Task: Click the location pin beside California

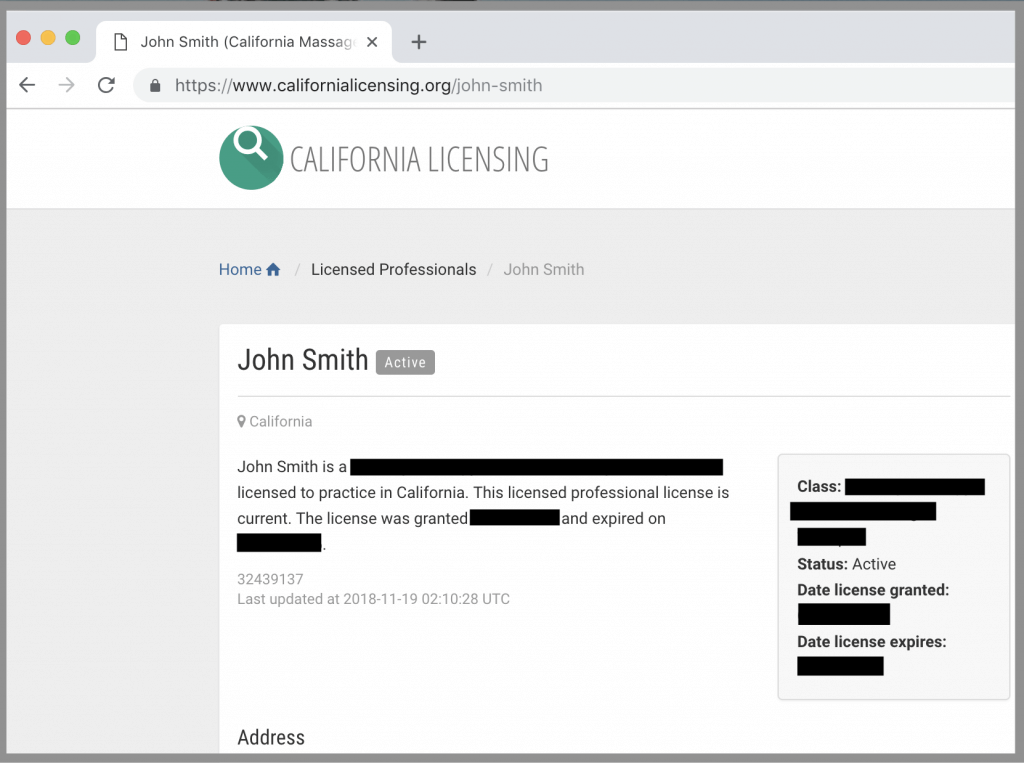Action: click(241, 422)
